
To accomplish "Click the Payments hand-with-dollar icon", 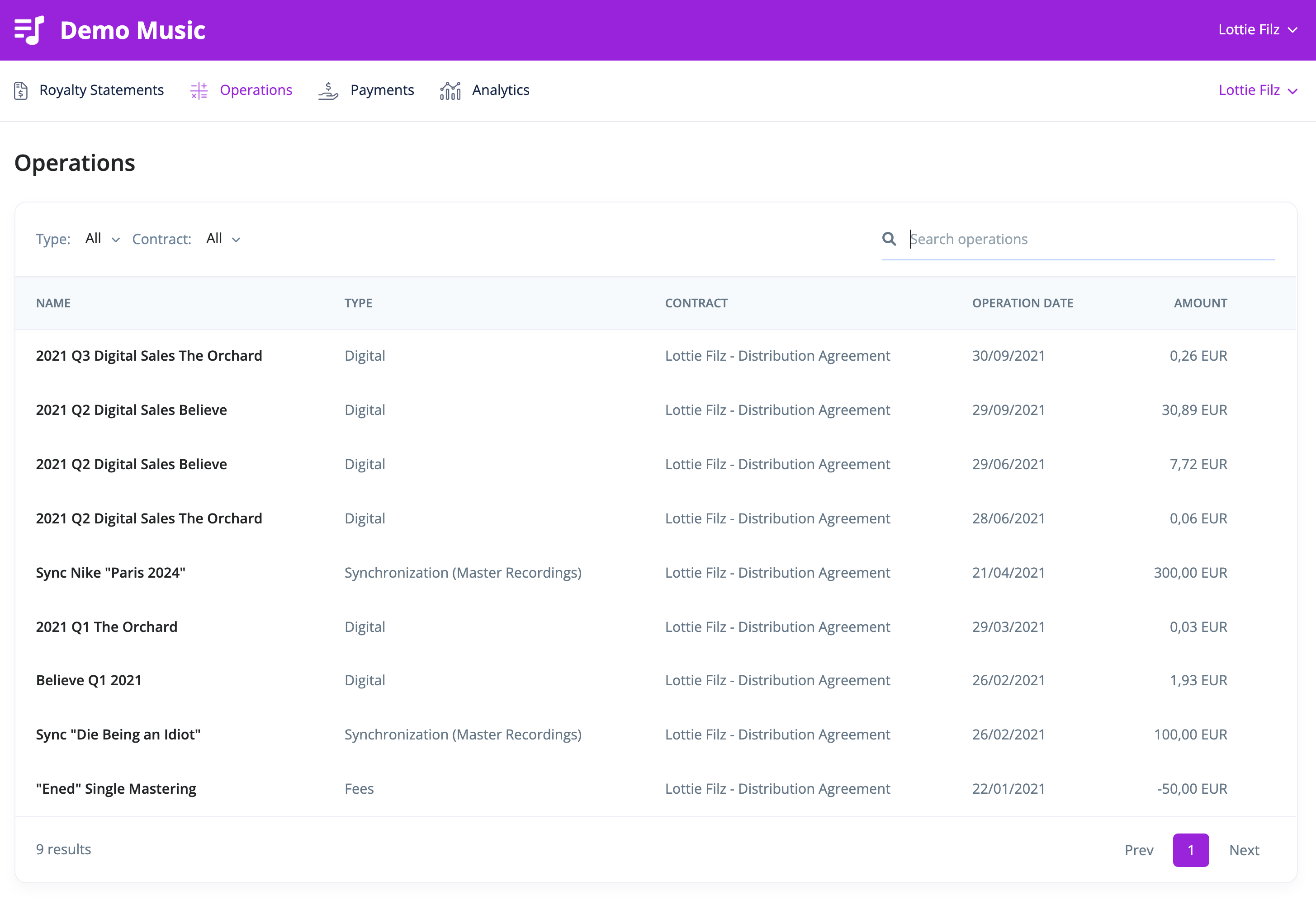I will pos(328,90).
